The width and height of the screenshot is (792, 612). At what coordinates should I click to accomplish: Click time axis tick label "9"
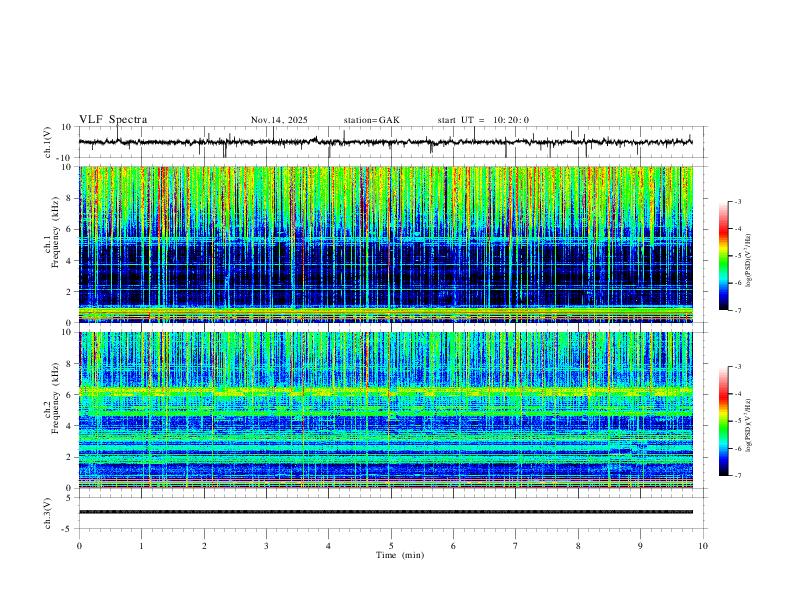pos(640,546)
